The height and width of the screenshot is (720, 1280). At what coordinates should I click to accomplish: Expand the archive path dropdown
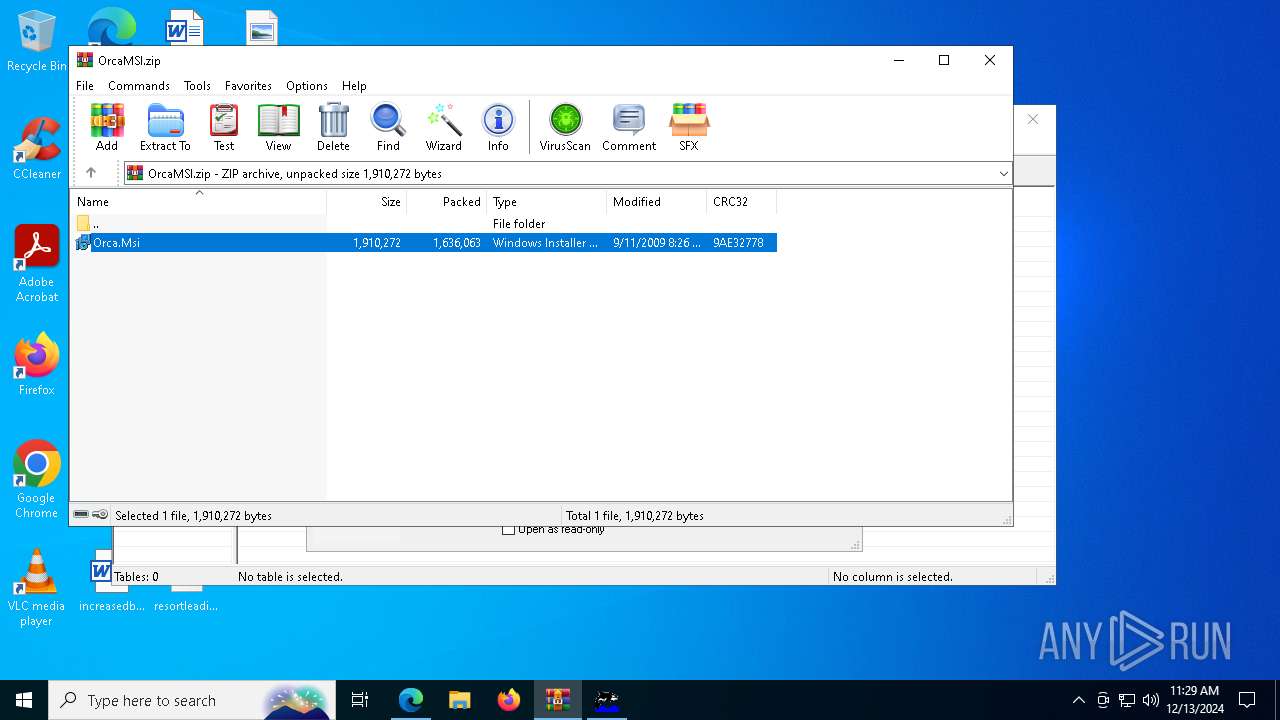coord(1003,174)
